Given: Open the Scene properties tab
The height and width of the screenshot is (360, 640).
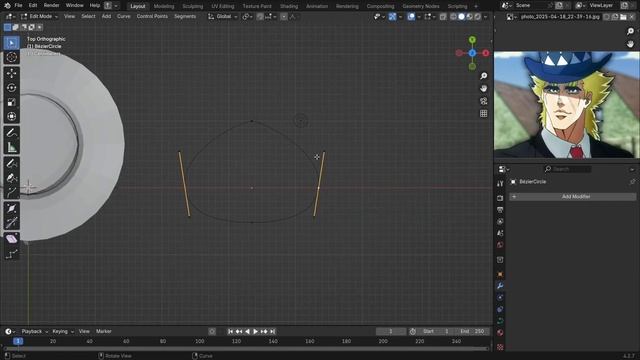Looking at the screenshot, I should pos(500,233).
